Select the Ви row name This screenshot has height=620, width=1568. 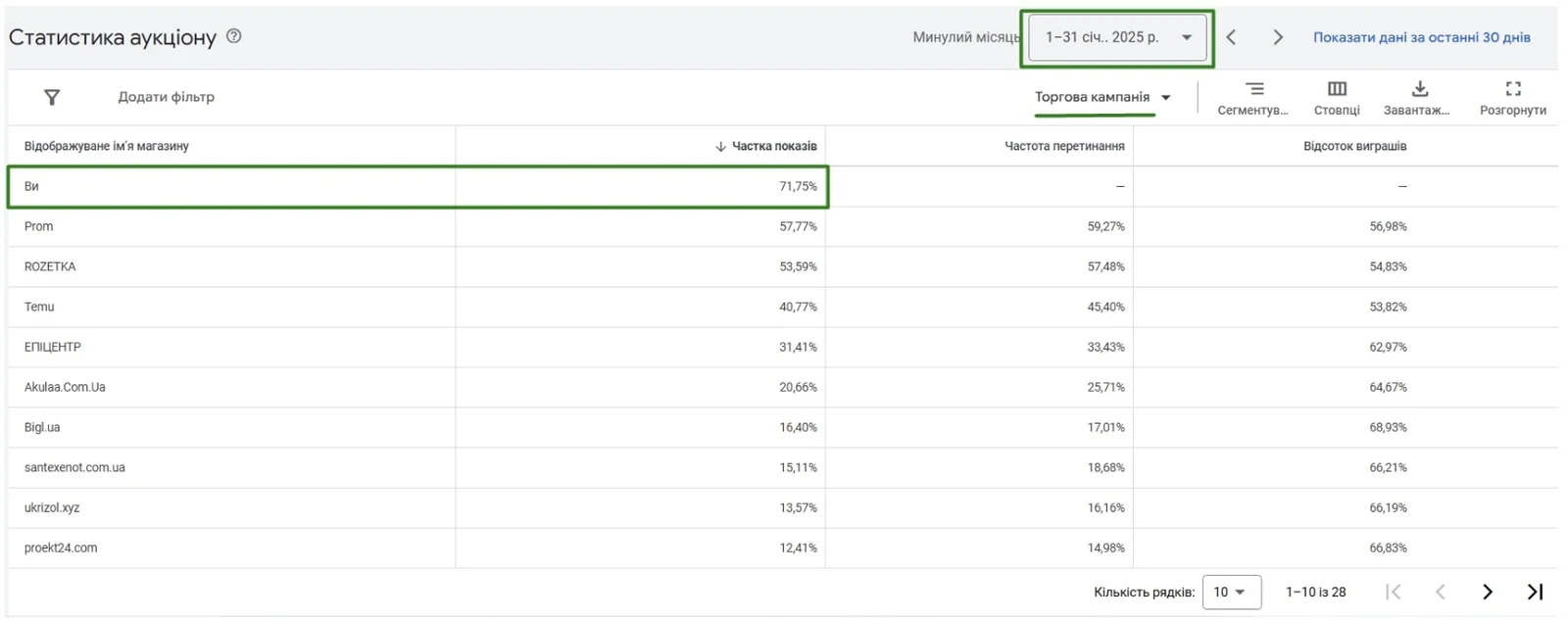pyautogui.click(x=31, y=186)
